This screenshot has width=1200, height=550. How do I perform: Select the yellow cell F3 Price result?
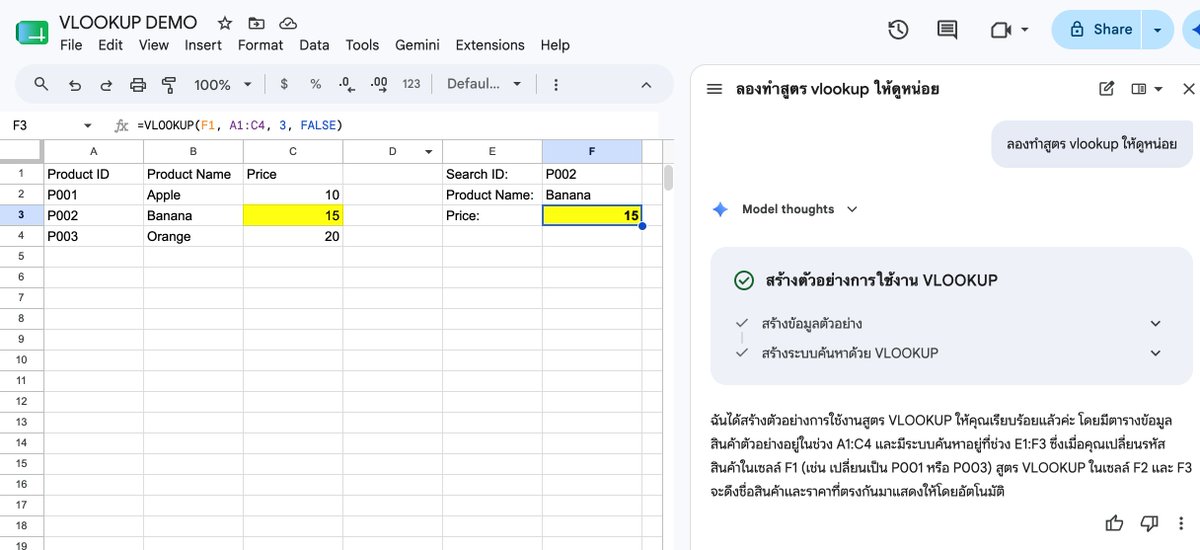592,215
